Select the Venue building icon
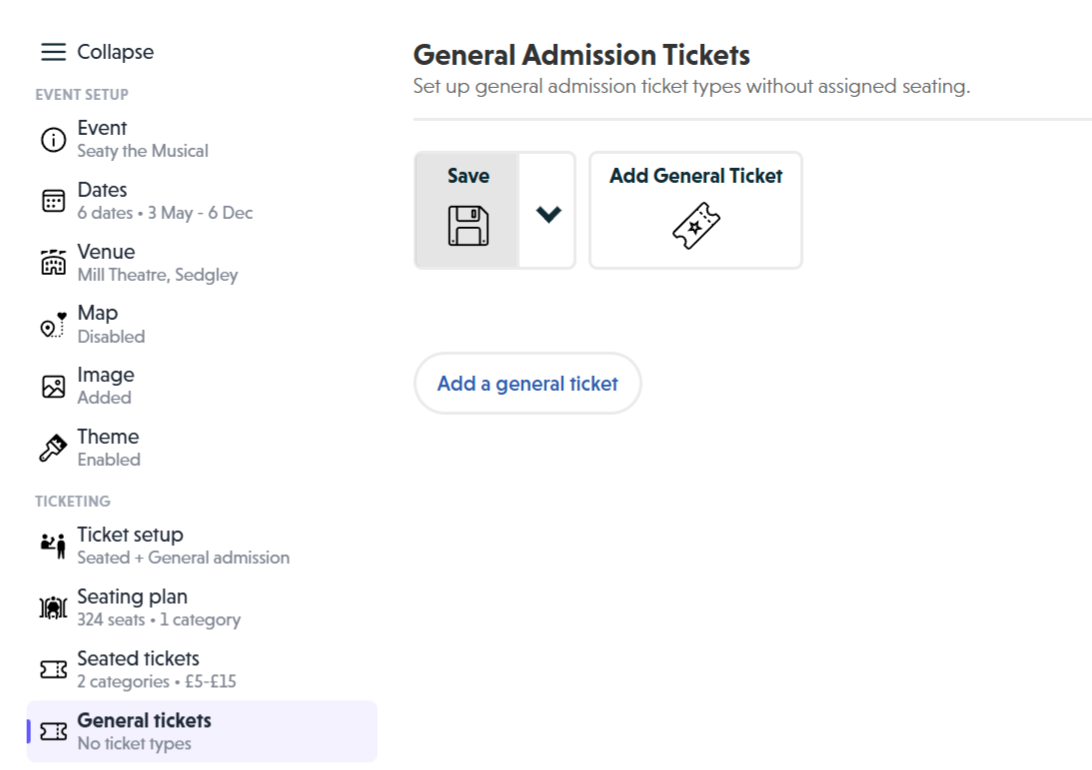The width and height of the screenshot is (1092, 770). [x=52, y=263]
